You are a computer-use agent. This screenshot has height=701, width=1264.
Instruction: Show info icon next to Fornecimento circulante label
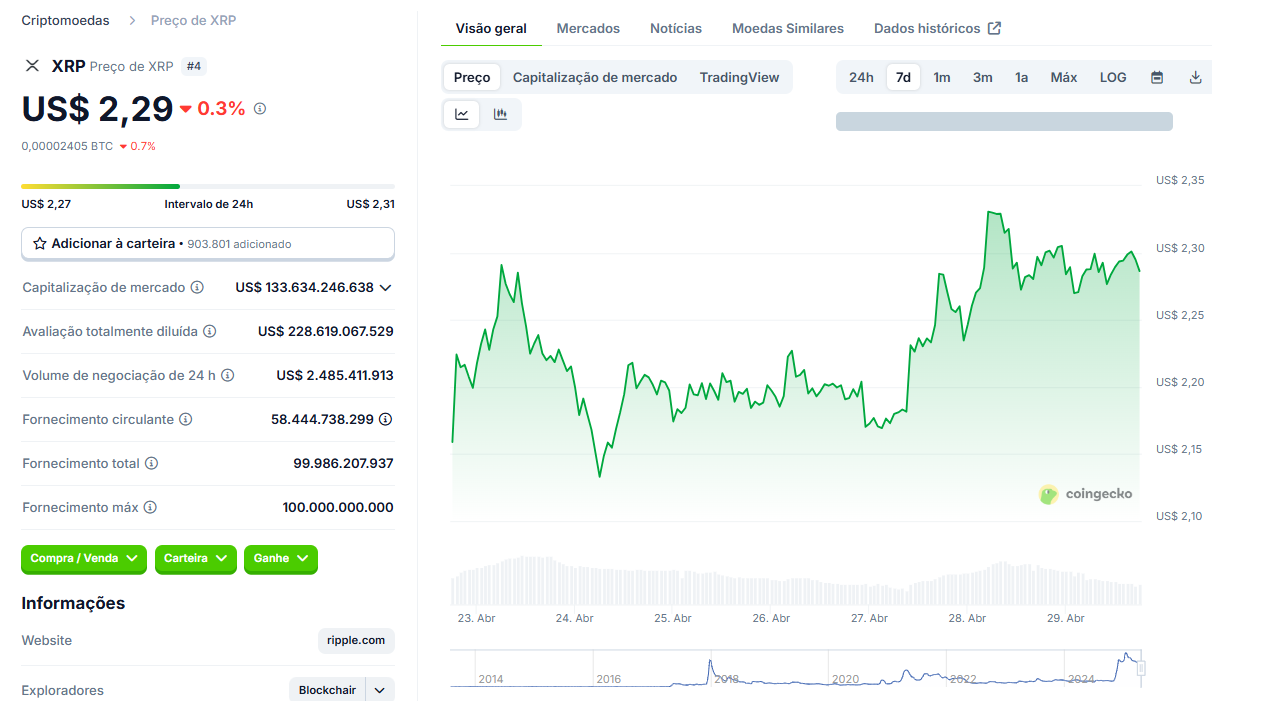click(x=185, y=419)
